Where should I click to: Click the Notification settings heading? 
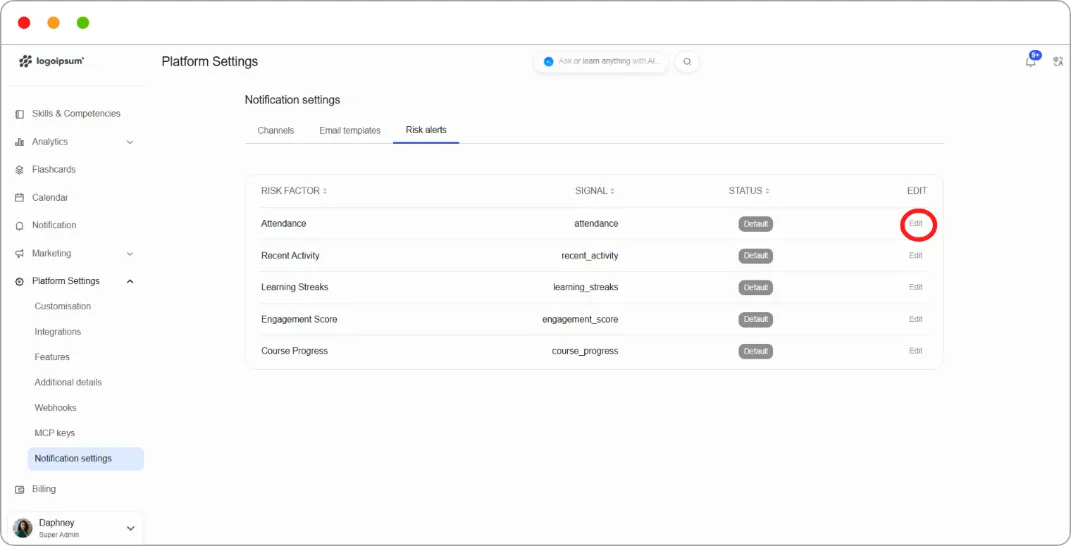coord(292,100)
